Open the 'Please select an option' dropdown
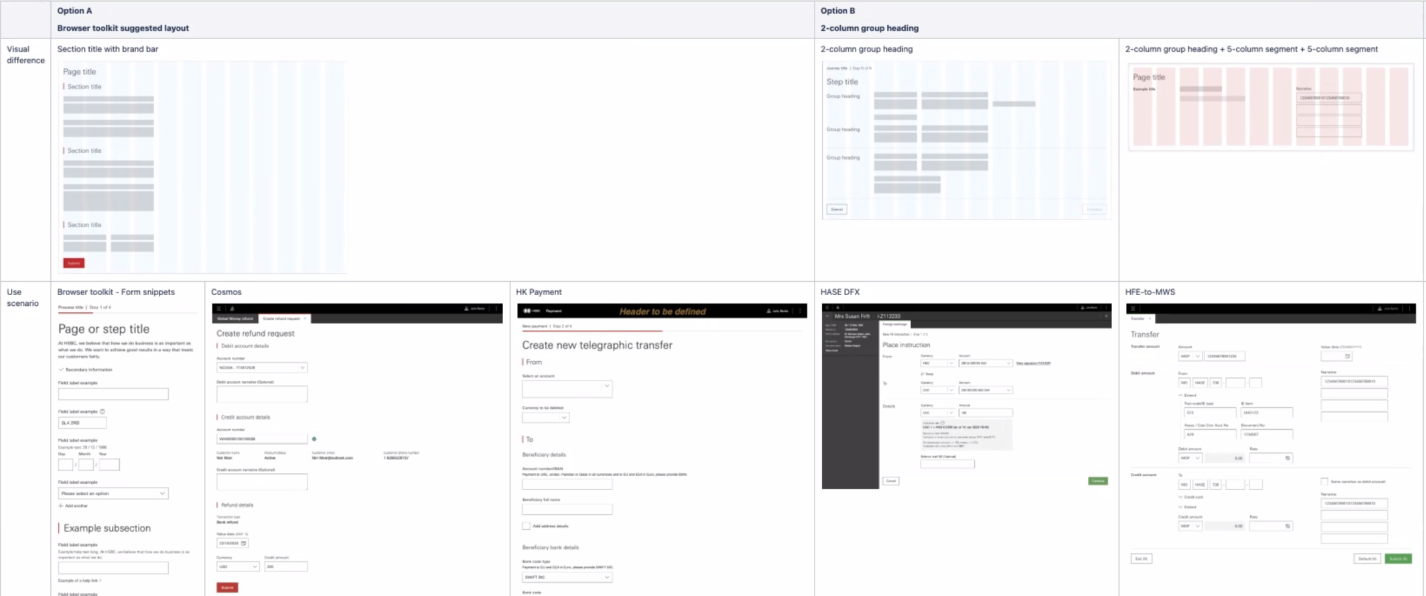 tap(113, 493)
